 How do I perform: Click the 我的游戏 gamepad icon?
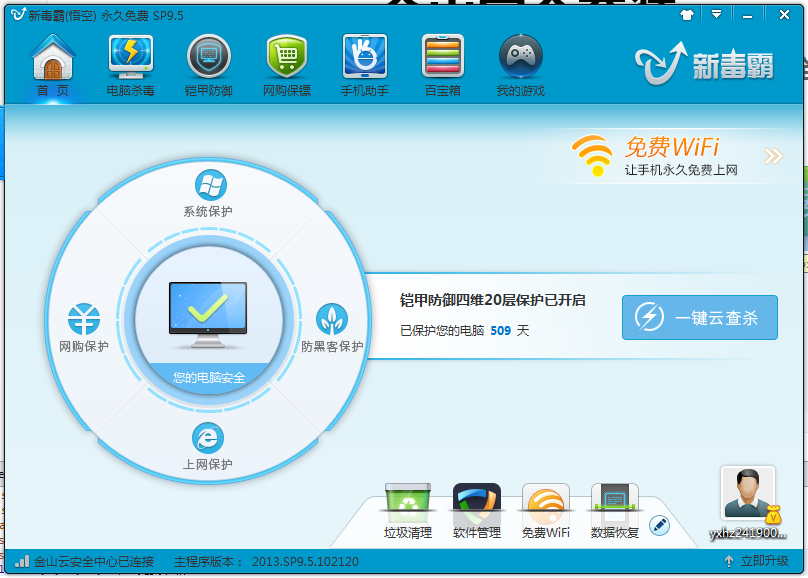[x=520, y=59]
